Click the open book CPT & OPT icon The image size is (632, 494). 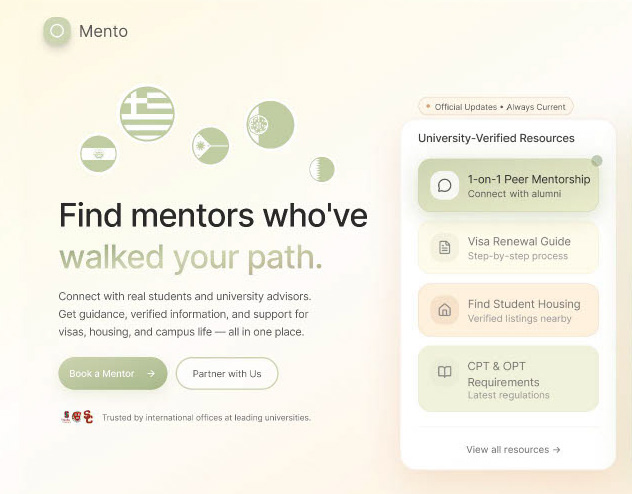[445, 372]
